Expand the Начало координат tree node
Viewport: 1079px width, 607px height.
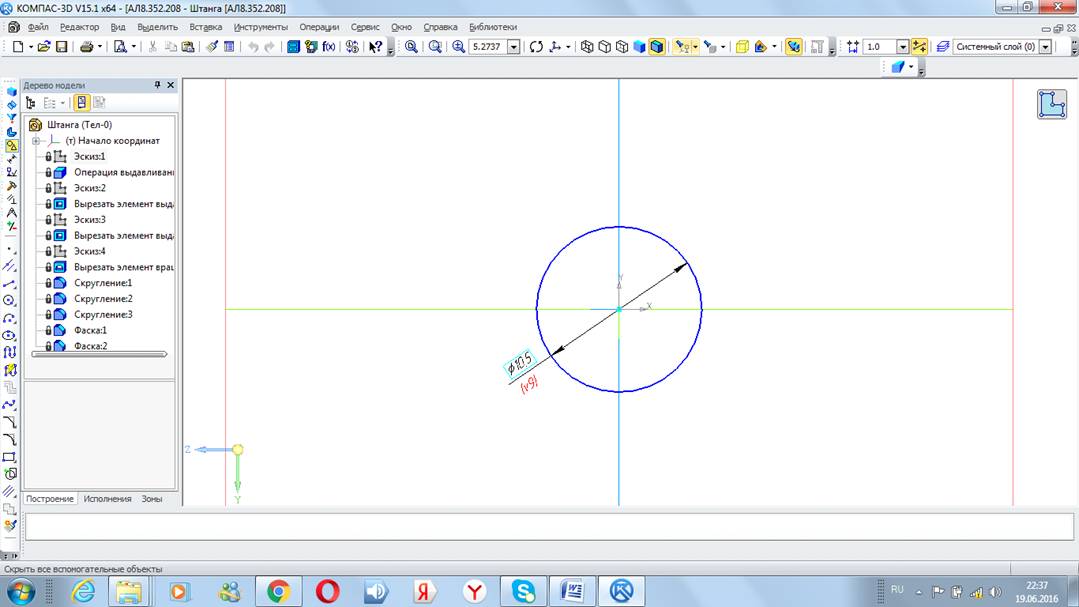click(x=36, y=141)
